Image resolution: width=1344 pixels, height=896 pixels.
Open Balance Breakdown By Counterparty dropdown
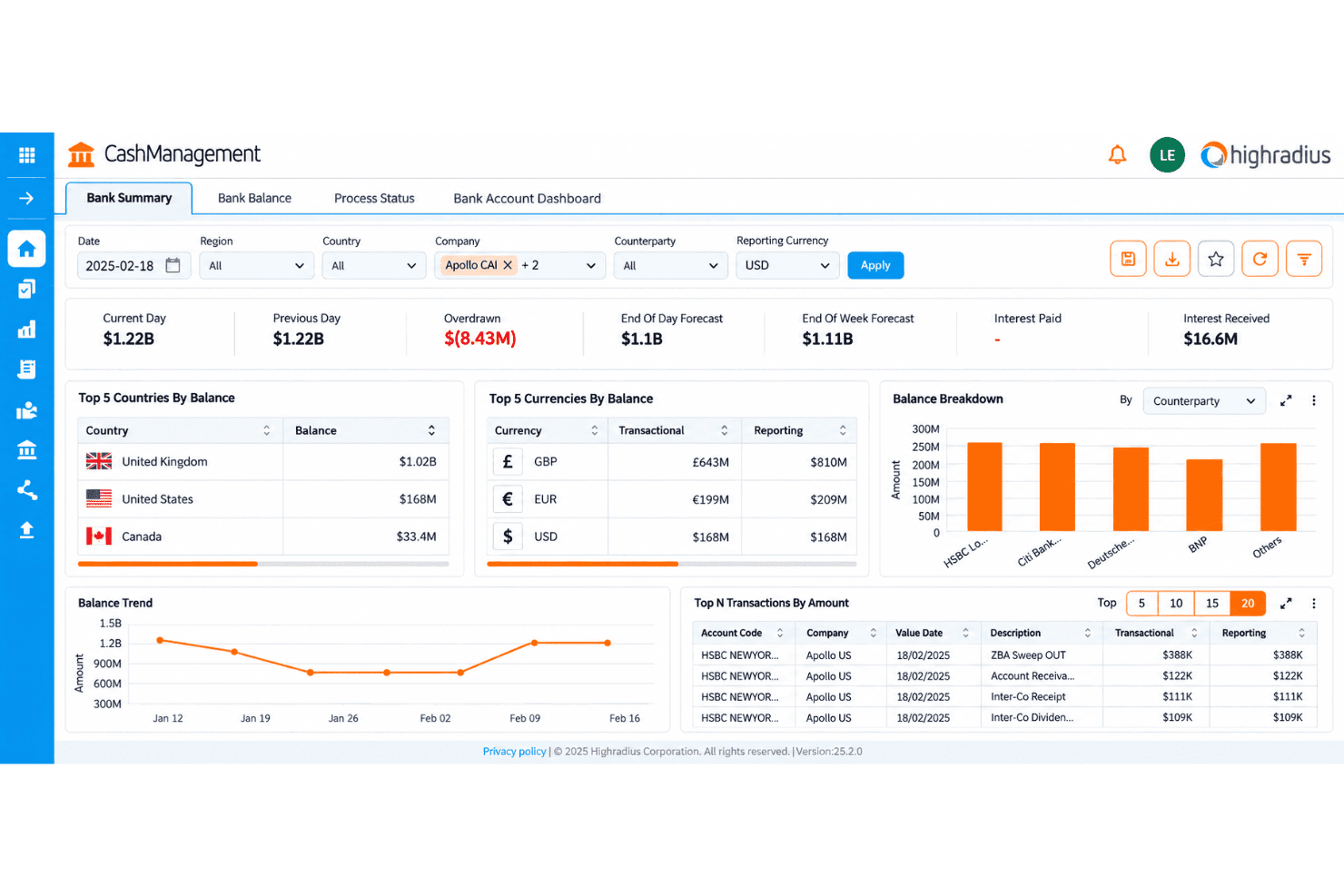[x=1204, y=401]
